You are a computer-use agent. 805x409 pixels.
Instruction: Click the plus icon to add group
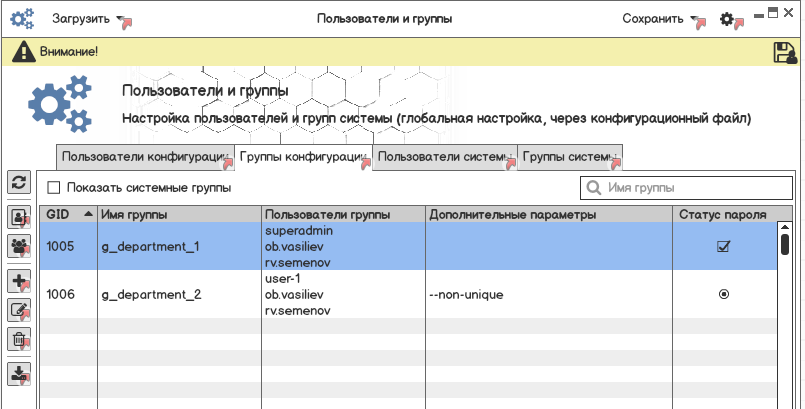tap(19, 282)
